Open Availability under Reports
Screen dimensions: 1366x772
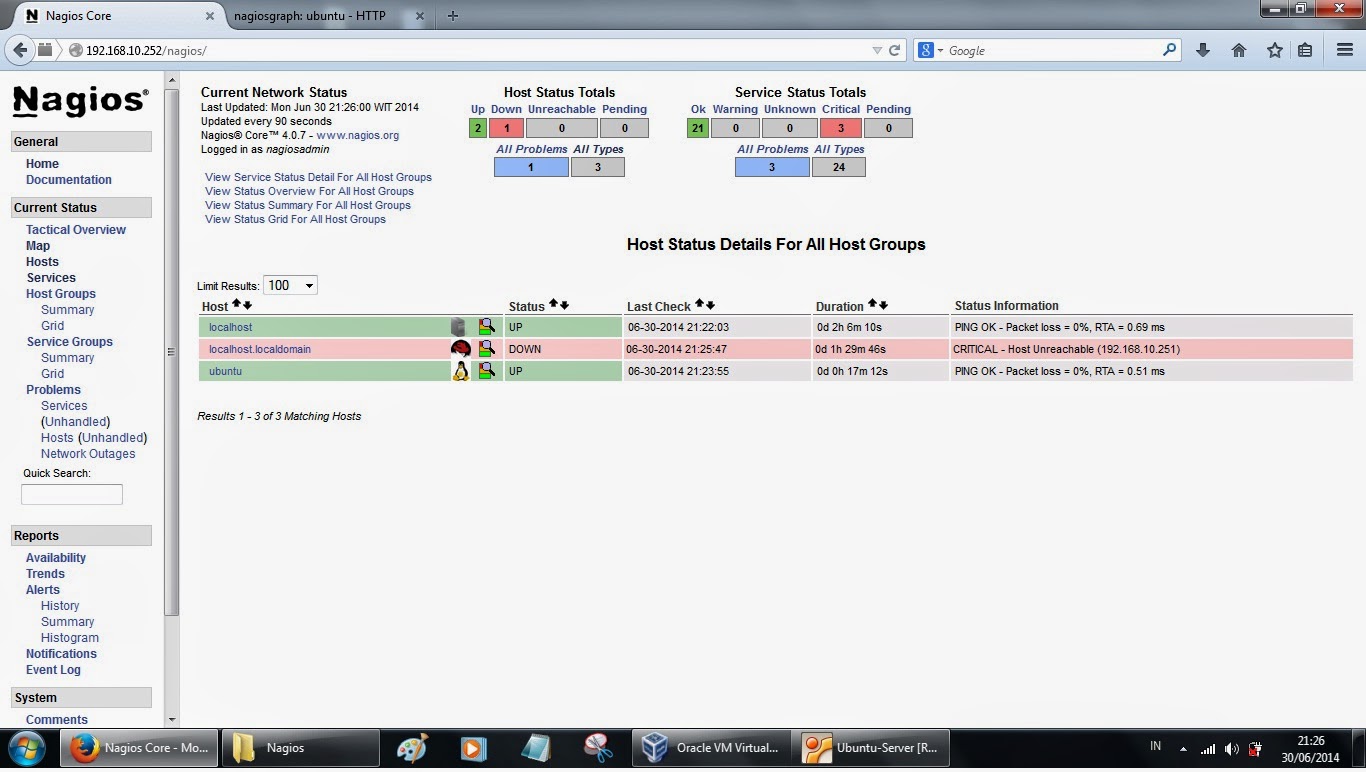click(56, 558)
